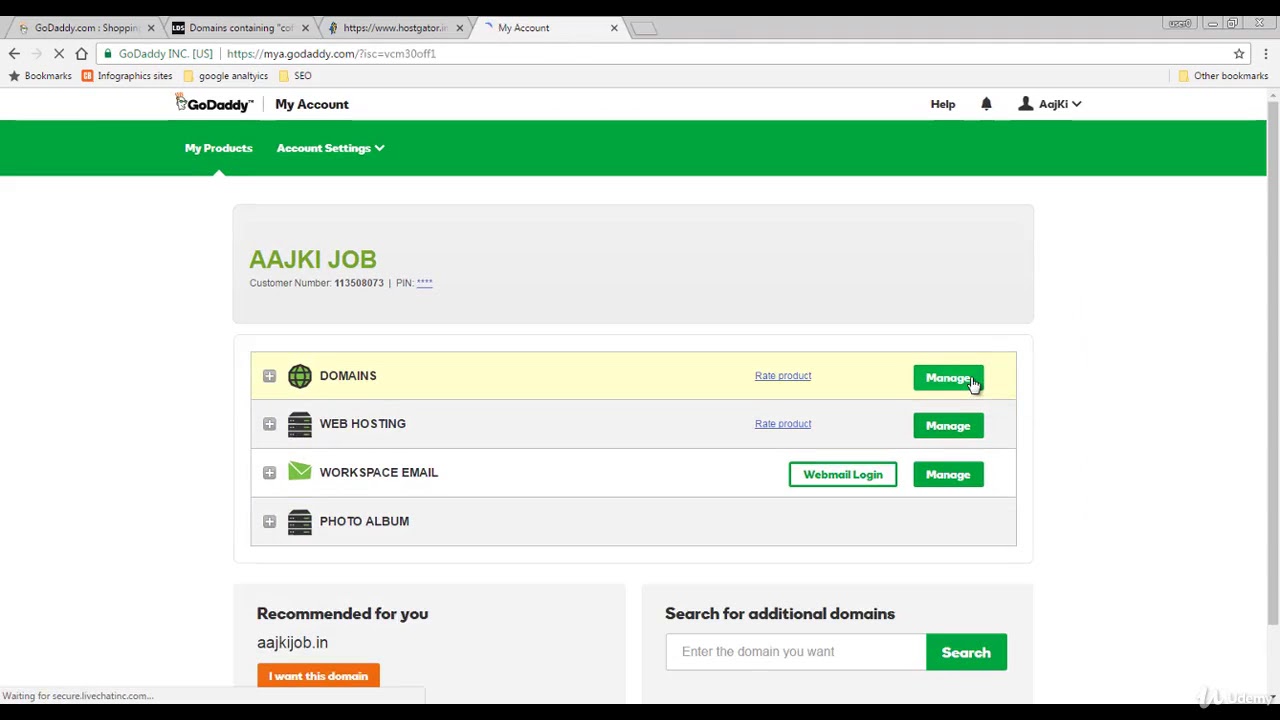Open the Bookmarks star shortcut
Screen dimensions: 1280x720
[x=41, y=76]
